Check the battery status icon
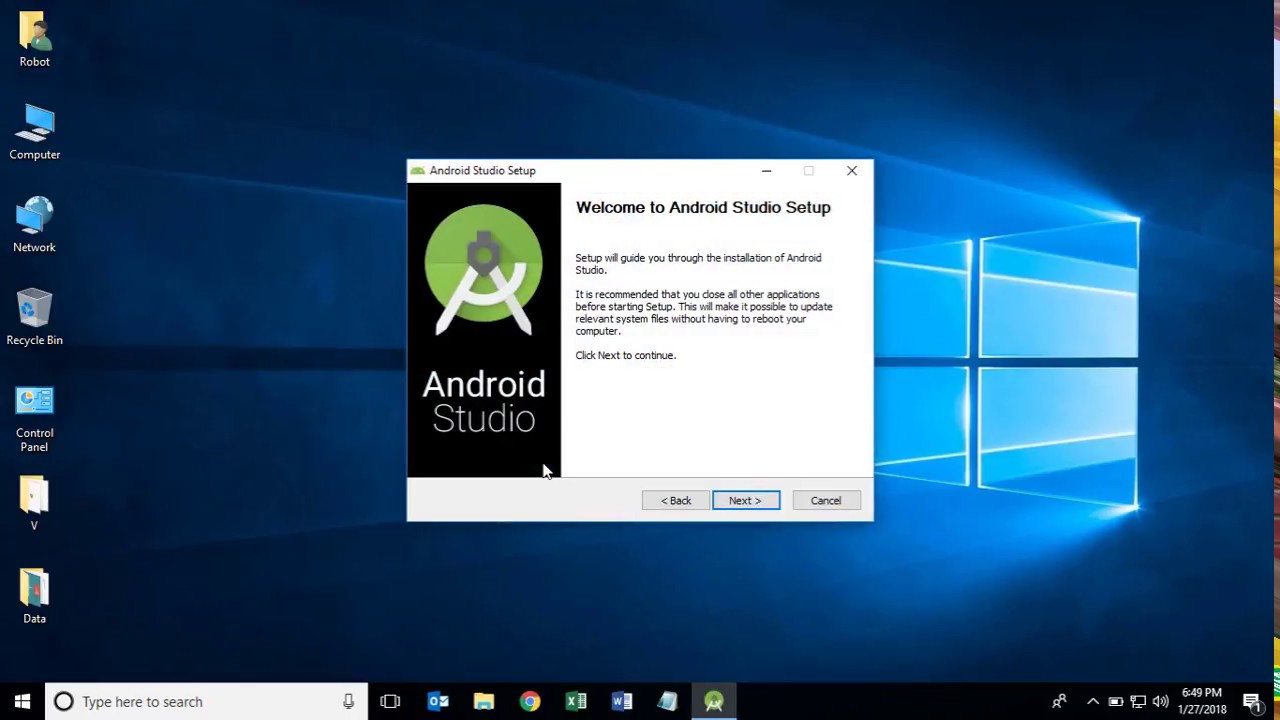This screenshot has height=720, width=1280. 1116,702
